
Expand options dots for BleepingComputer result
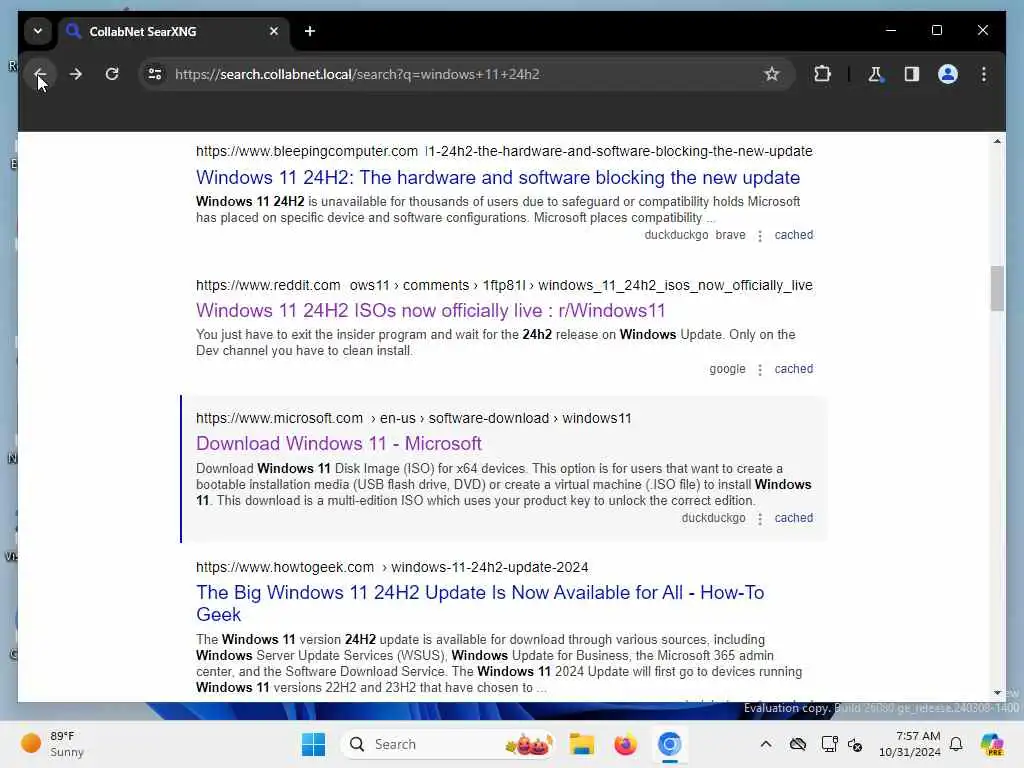click(760, 236)
